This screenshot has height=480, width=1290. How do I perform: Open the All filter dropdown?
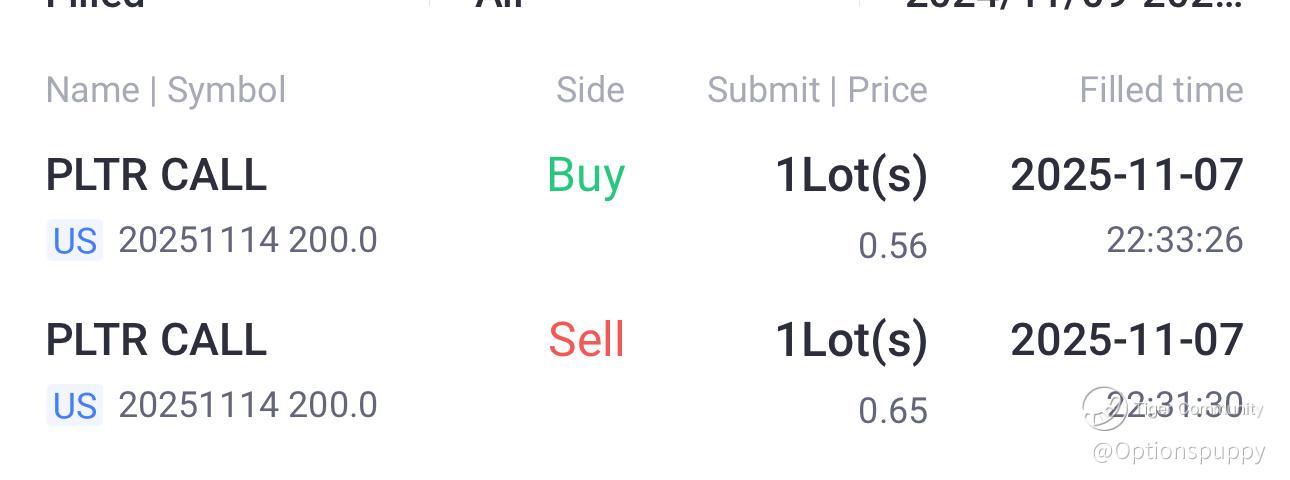click(x=500, y=3)
